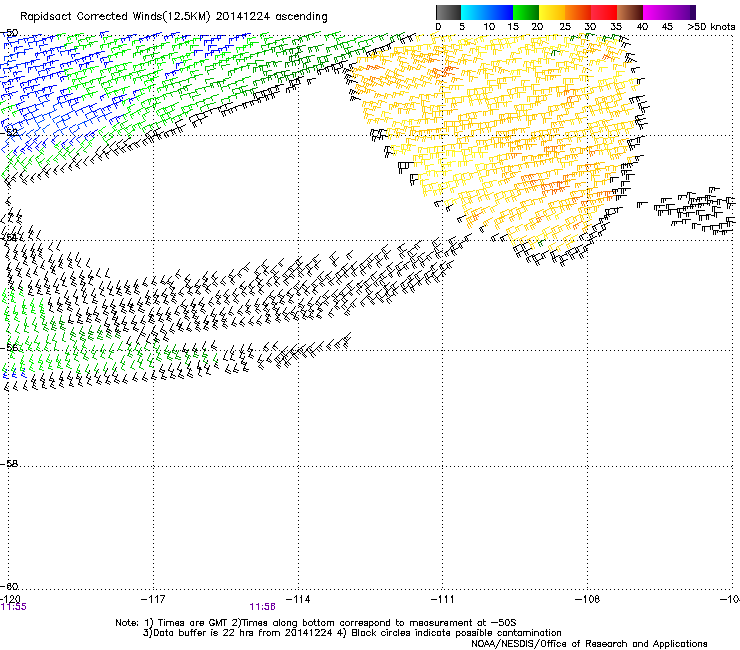
Task: Click the legend label '40'
Action: [642, 27]
